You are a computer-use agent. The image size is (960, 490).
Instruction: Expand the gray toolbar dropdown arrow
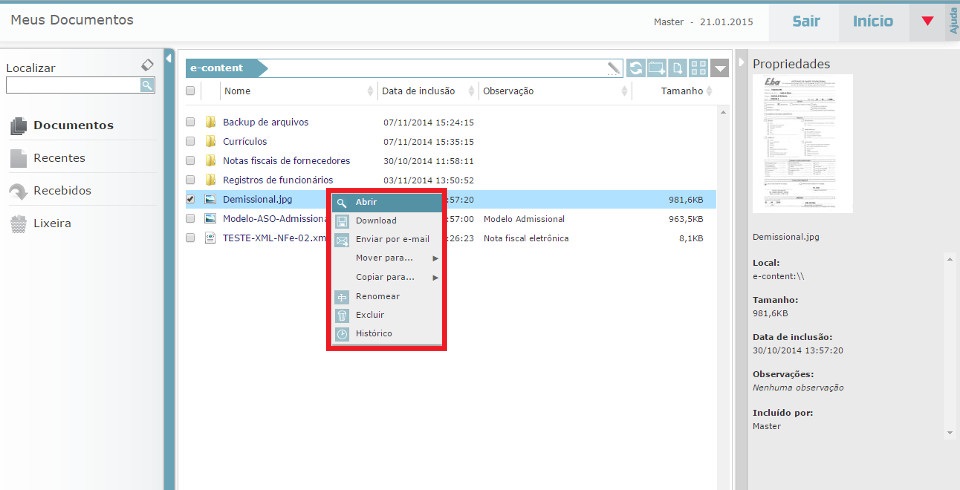tap(721, 68)
